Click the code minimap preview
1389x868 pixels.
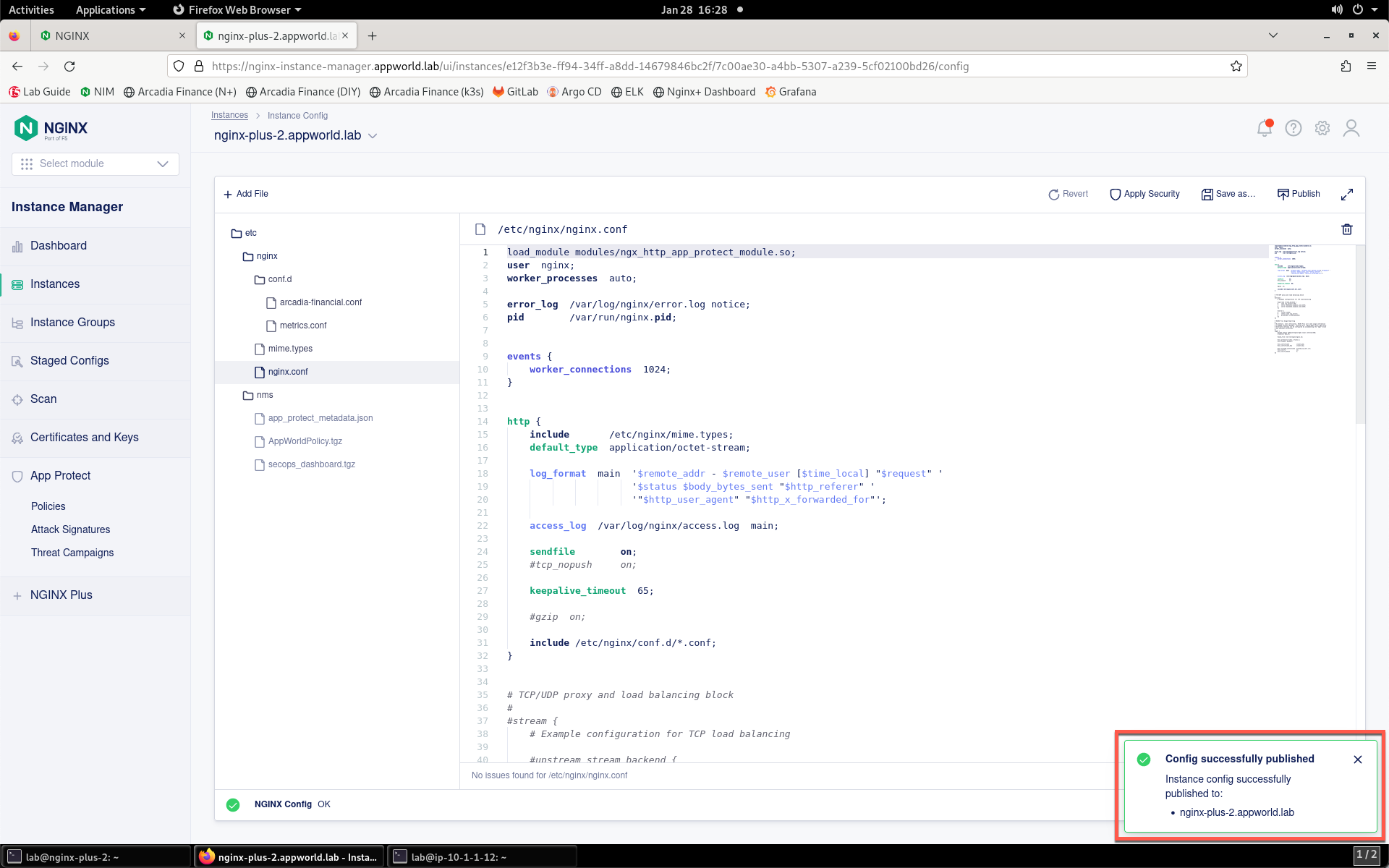point(1302,299)
